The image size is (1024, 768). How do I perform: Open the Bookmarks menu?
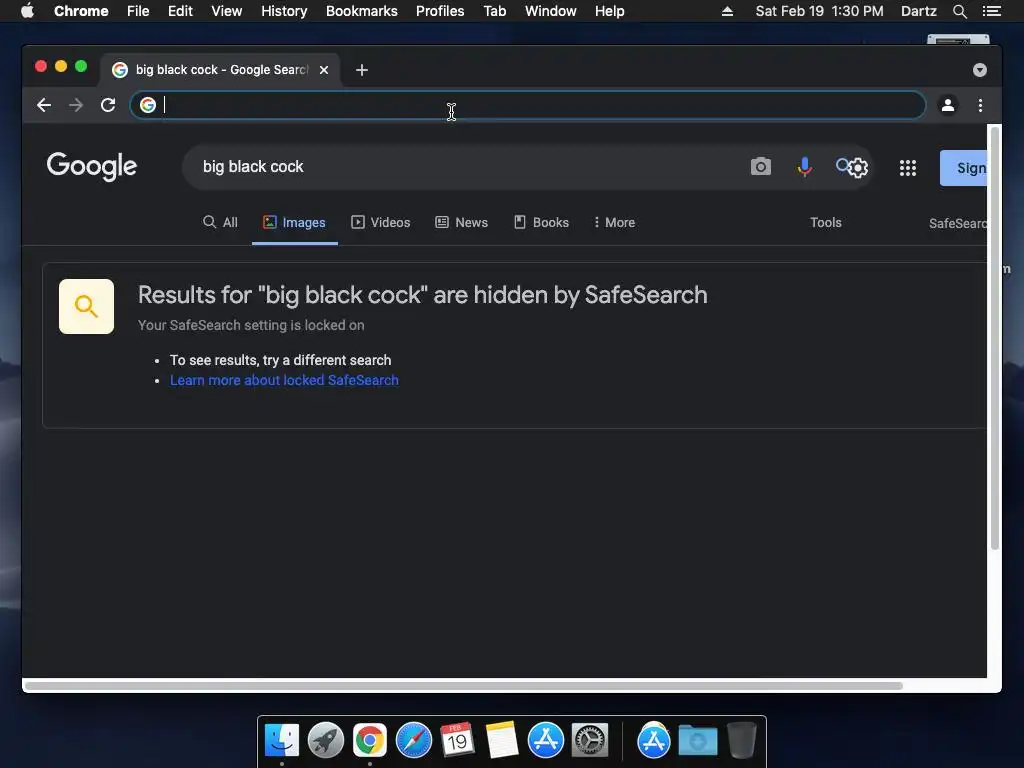[x=362, y=11]
